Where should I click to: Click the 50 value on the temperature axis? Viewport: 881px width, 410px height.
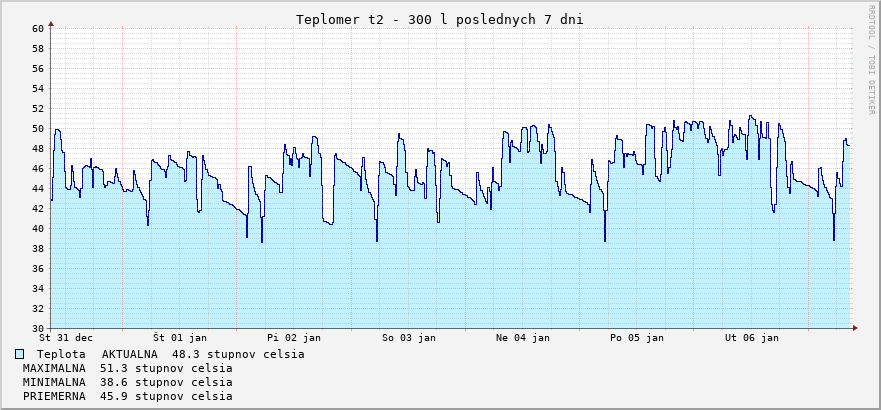pyautogui.click(x=38, y=129)
